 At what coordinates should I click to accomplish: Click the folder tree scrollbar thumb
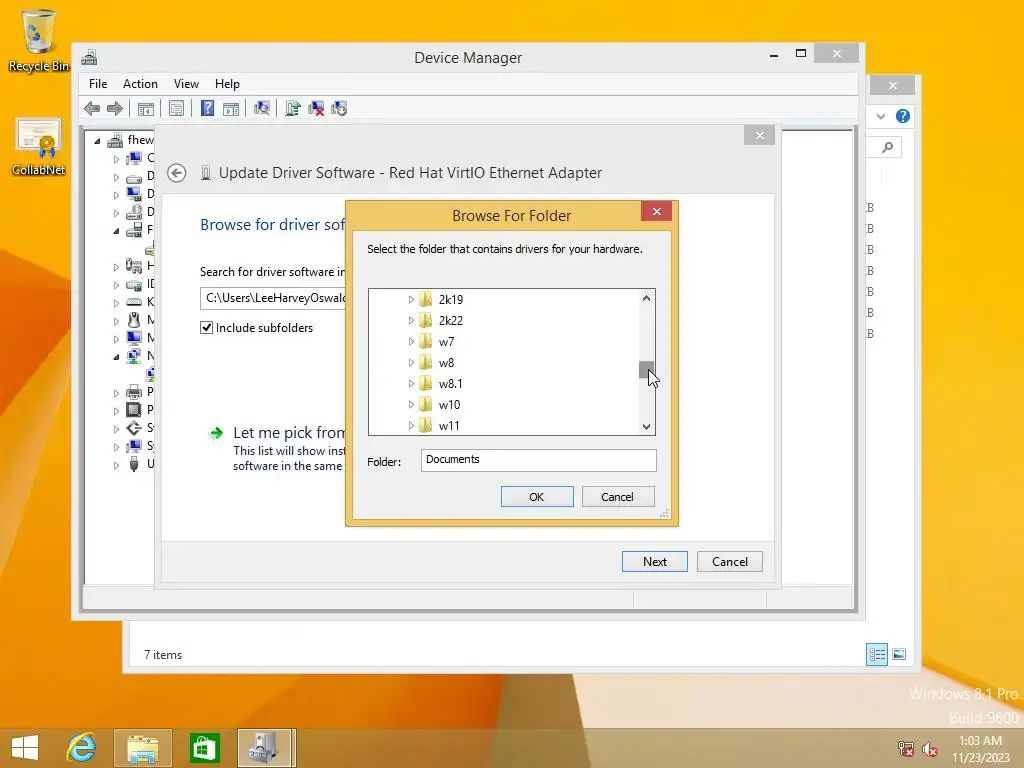coord(647,370)
